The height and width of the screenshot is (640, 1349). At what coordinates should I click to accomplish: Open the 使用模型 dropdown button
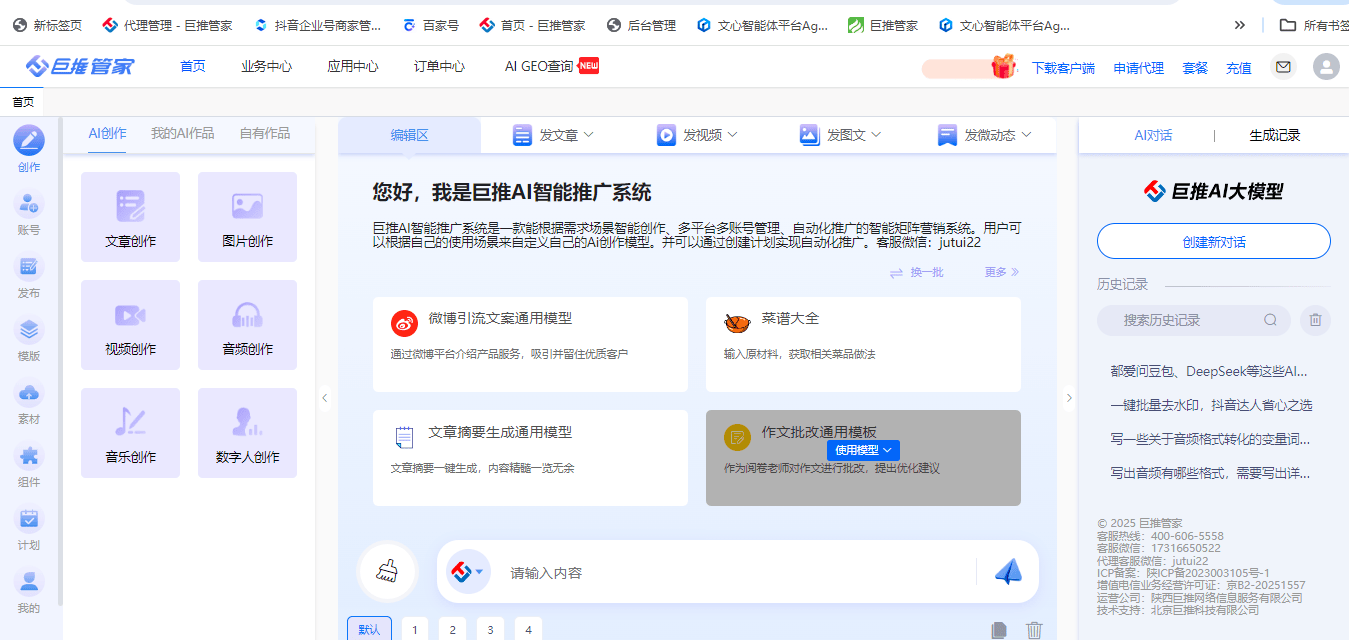tap(863, 450)
